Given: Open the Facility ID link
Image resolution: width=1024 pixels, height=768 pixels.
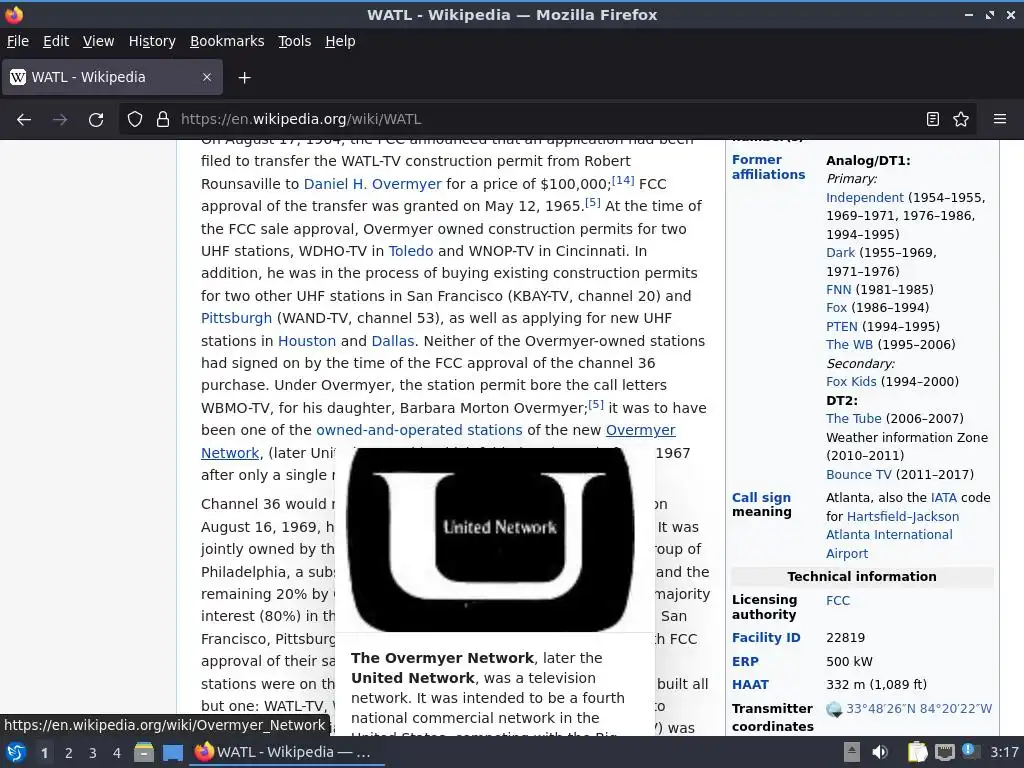Looking at the screenshot, I should [766, 638].
